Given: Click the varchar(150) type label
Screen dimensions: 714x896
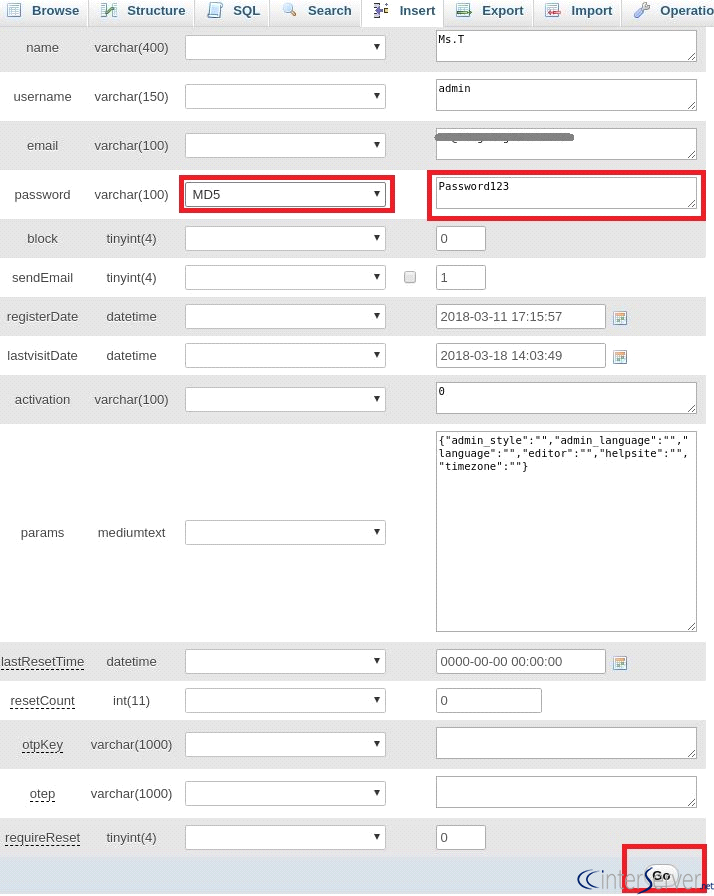Looking at the screenshot, I should click(x=131, y=97).
